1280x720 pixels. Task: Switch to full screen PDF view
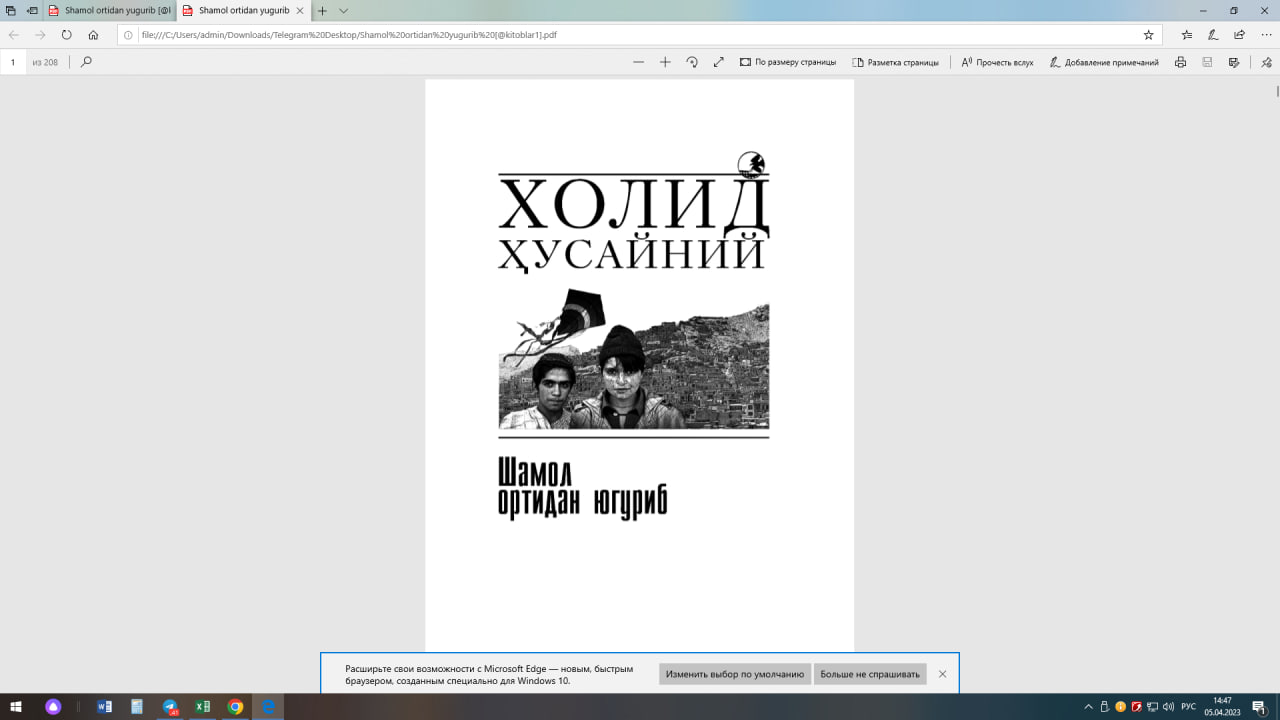[718, 61]
